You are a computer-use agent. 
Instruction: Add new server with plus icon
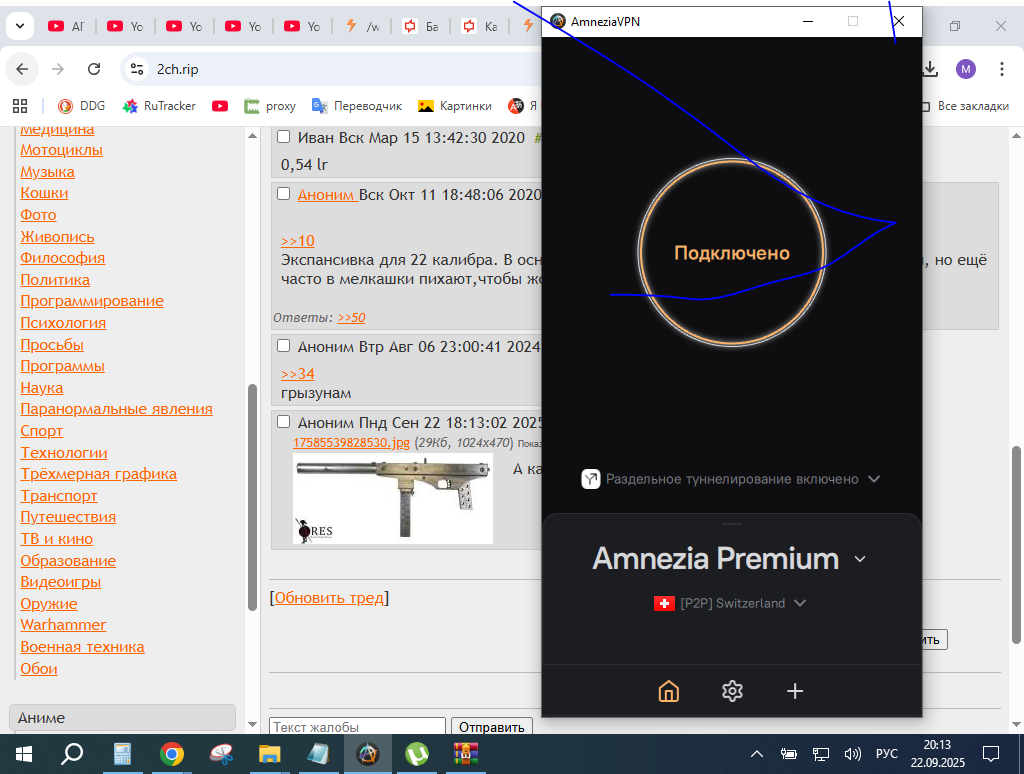coord(795,691)
